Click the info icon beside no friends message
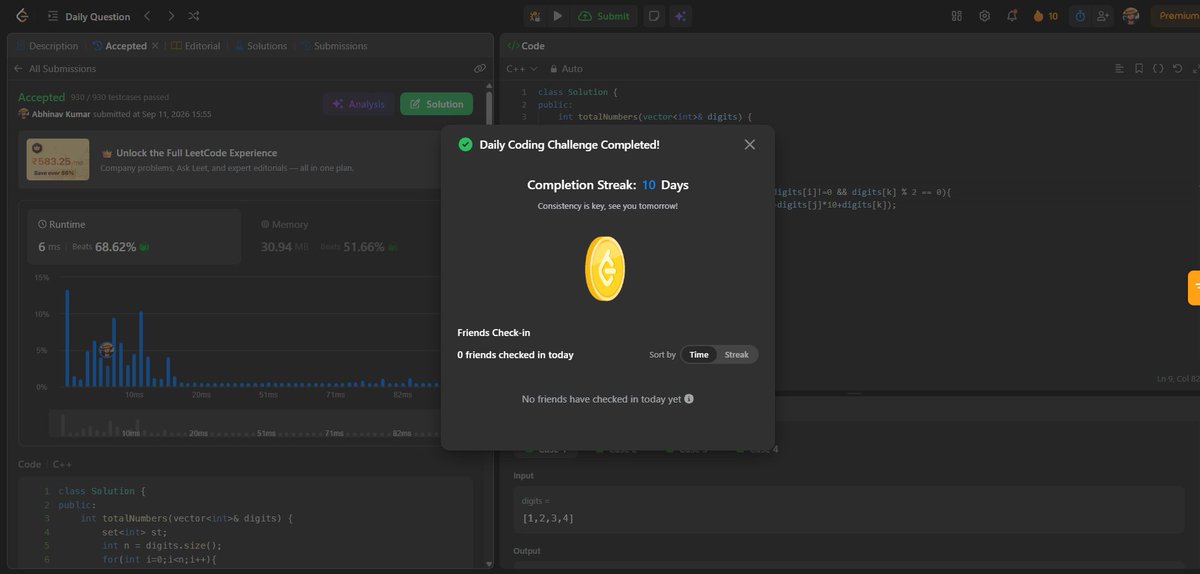The height and width of the screenshot is (574, 1200). [689, 399]
